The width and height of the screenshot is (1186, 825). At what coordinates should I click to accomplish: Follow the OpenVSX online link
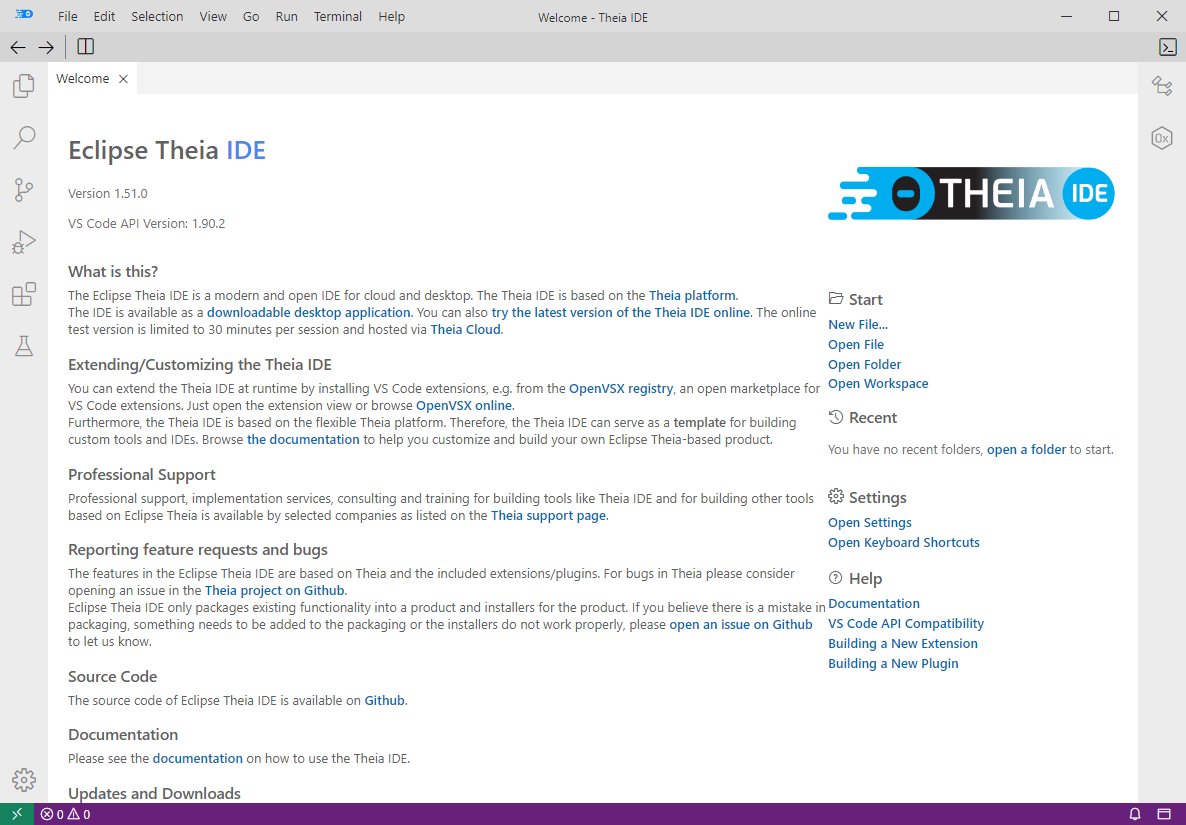click(464, 405)
